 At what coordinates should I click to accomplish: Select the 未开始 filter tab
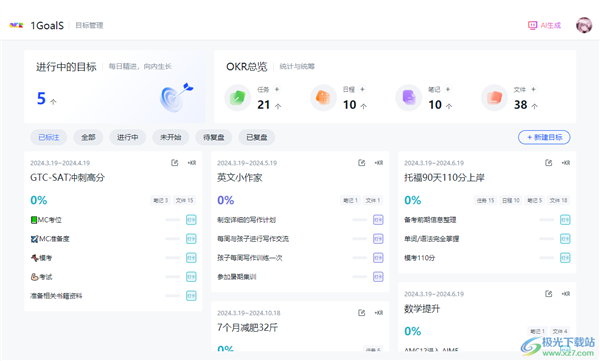coord(171,137)
